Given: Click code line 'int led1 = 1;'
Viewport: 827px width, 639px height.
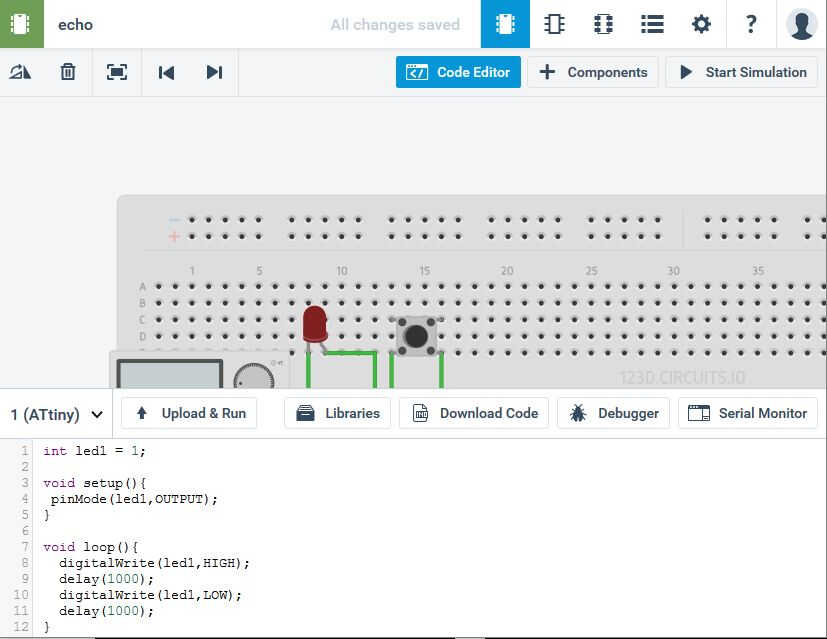Looking at the screenshot, I should coord(94,451).
